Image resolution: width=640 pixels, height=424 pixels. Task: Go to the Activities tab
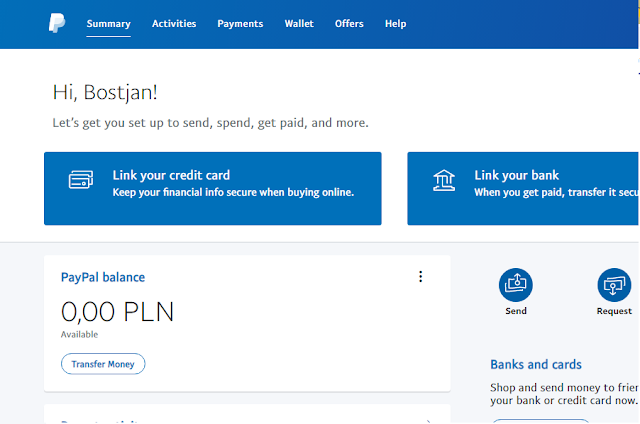click(x=174, y=24)
